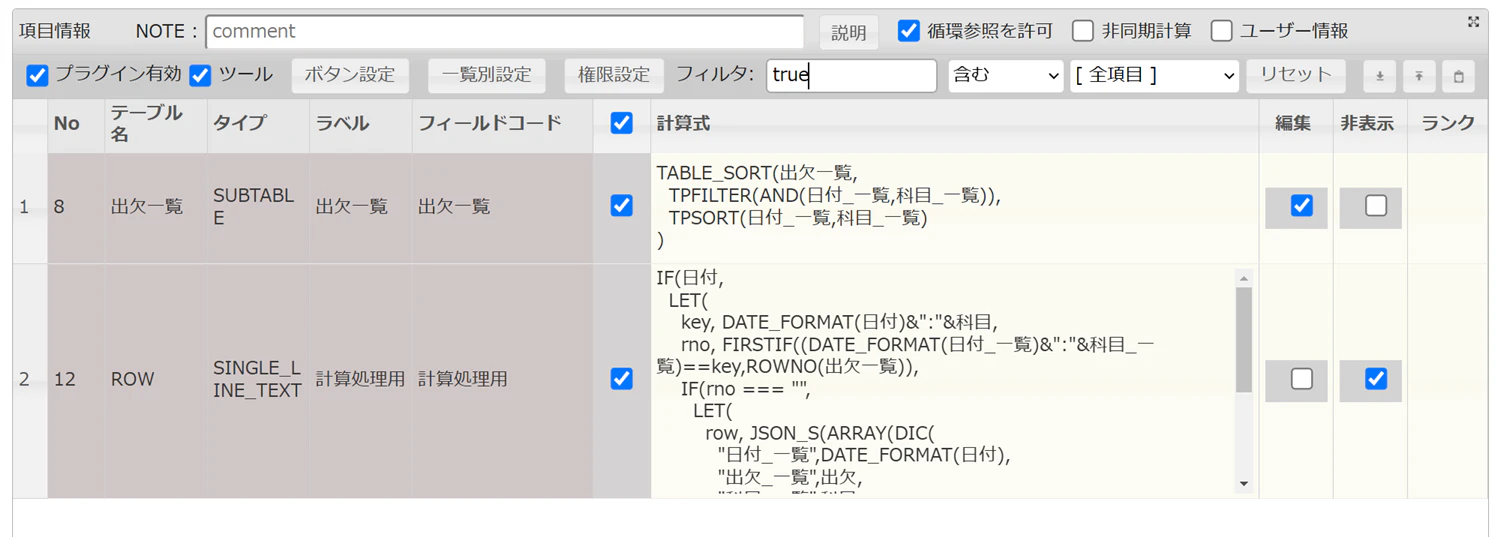The image size is (1506, 537).
Task: Check 非表示 checkbox in 出欠一覧 row
Action: (1376, 206)
